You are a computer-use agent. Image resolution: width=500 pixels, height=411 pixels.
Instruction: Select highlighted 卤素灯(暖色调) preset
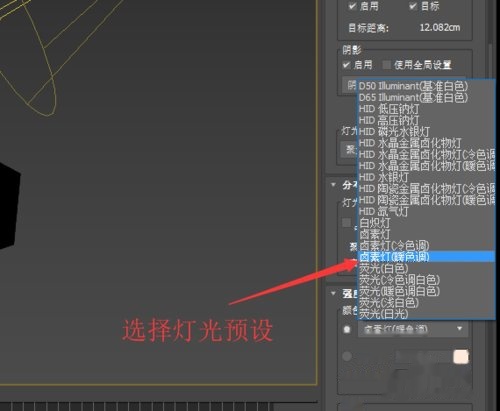pyautogui.click(x=426, y=257)
